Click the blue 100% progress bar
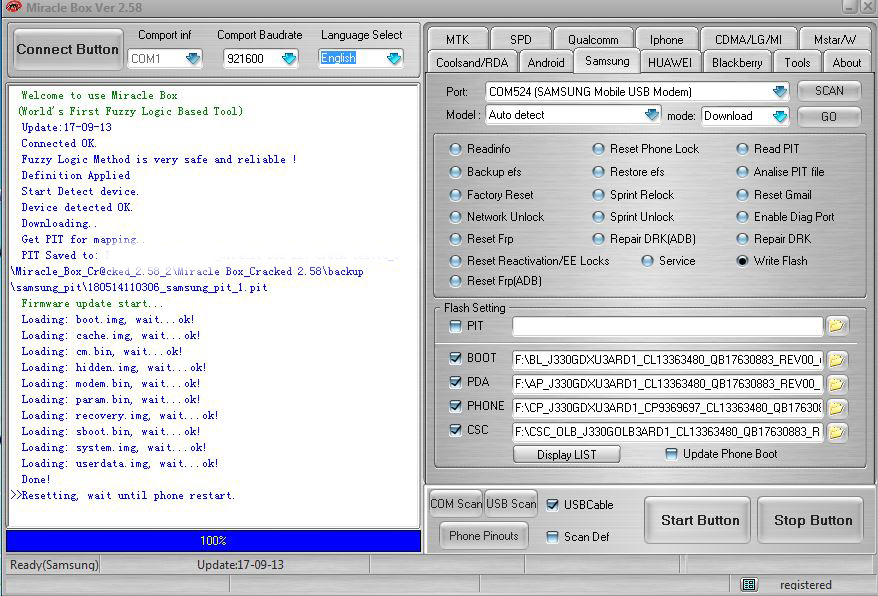The width and height of the screenshot is (878, 596). coord(213,540)
